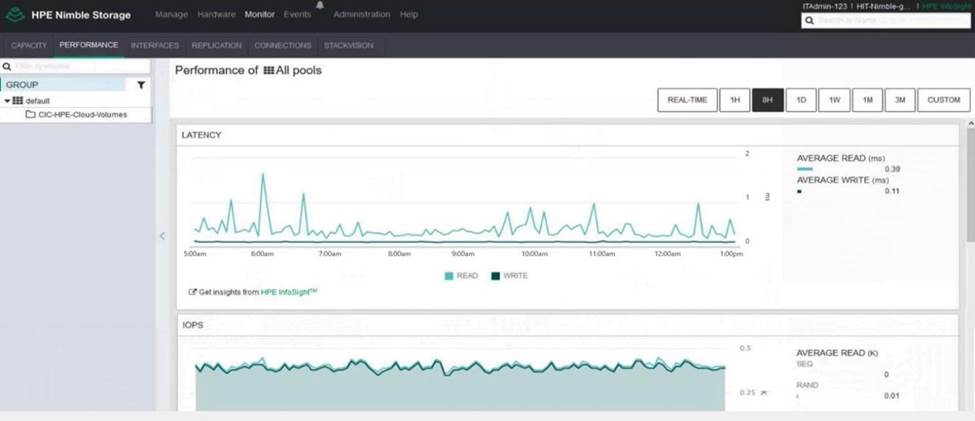Open the Administration menu
The image size is (975, 421).
tap(361, 15)
